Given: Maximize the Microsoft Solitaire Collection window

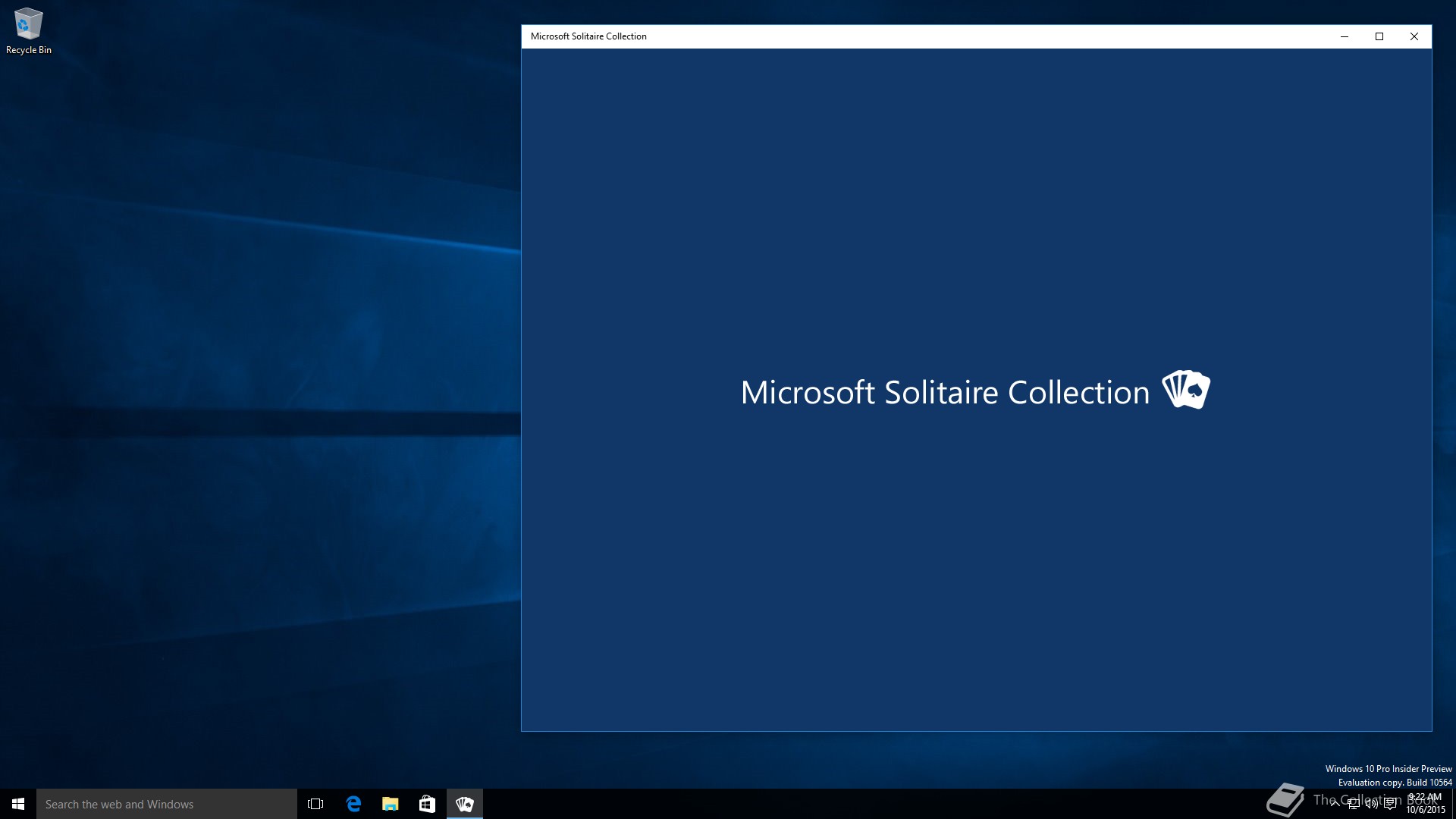Looking at the screenshot, I should pos(1379,36).
